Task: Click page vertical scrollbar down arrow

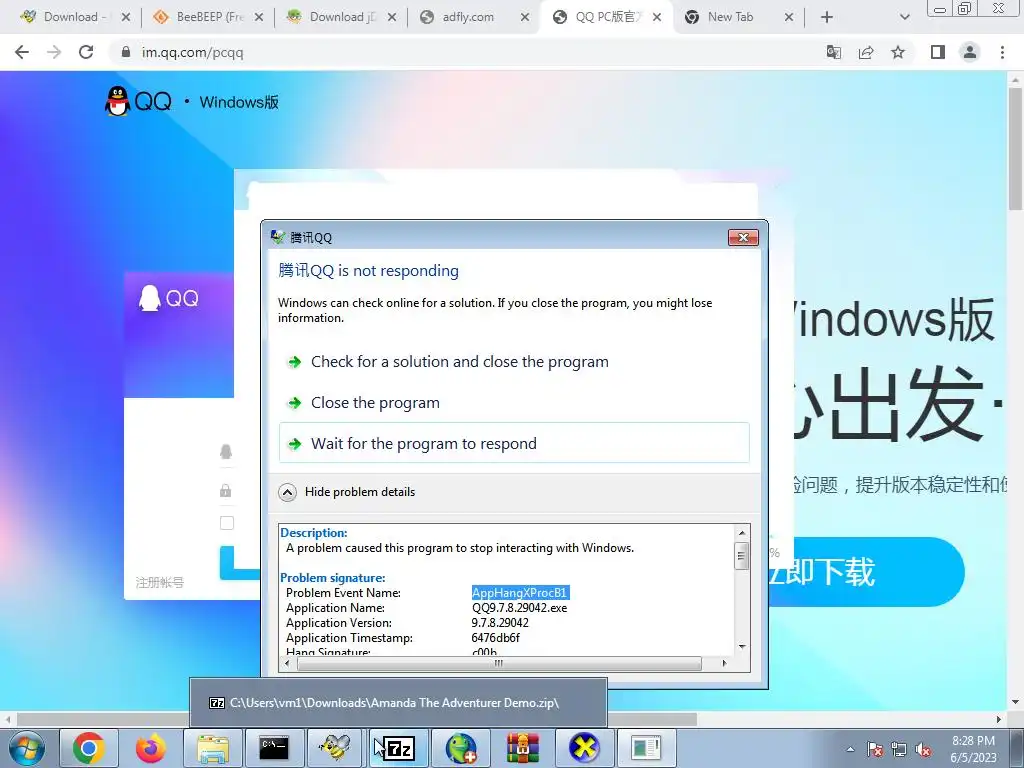Action: tap(1015, 703)
